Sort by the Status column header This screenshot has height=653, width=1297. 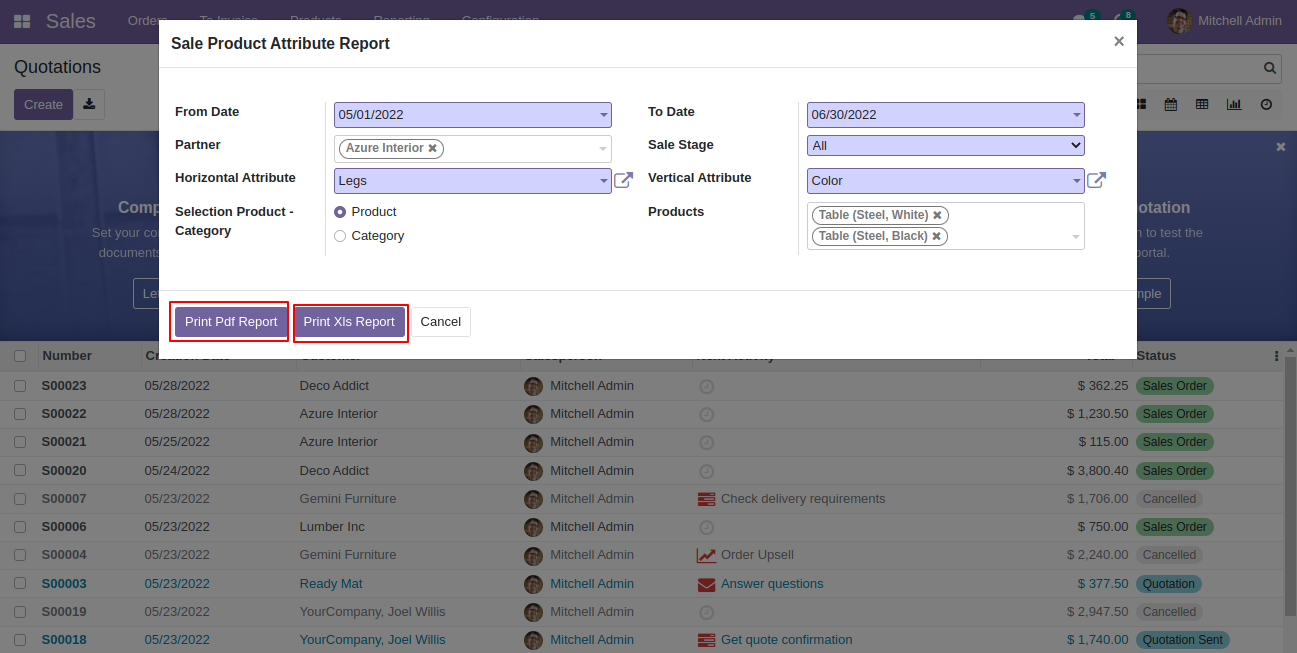coord(1156,356)
